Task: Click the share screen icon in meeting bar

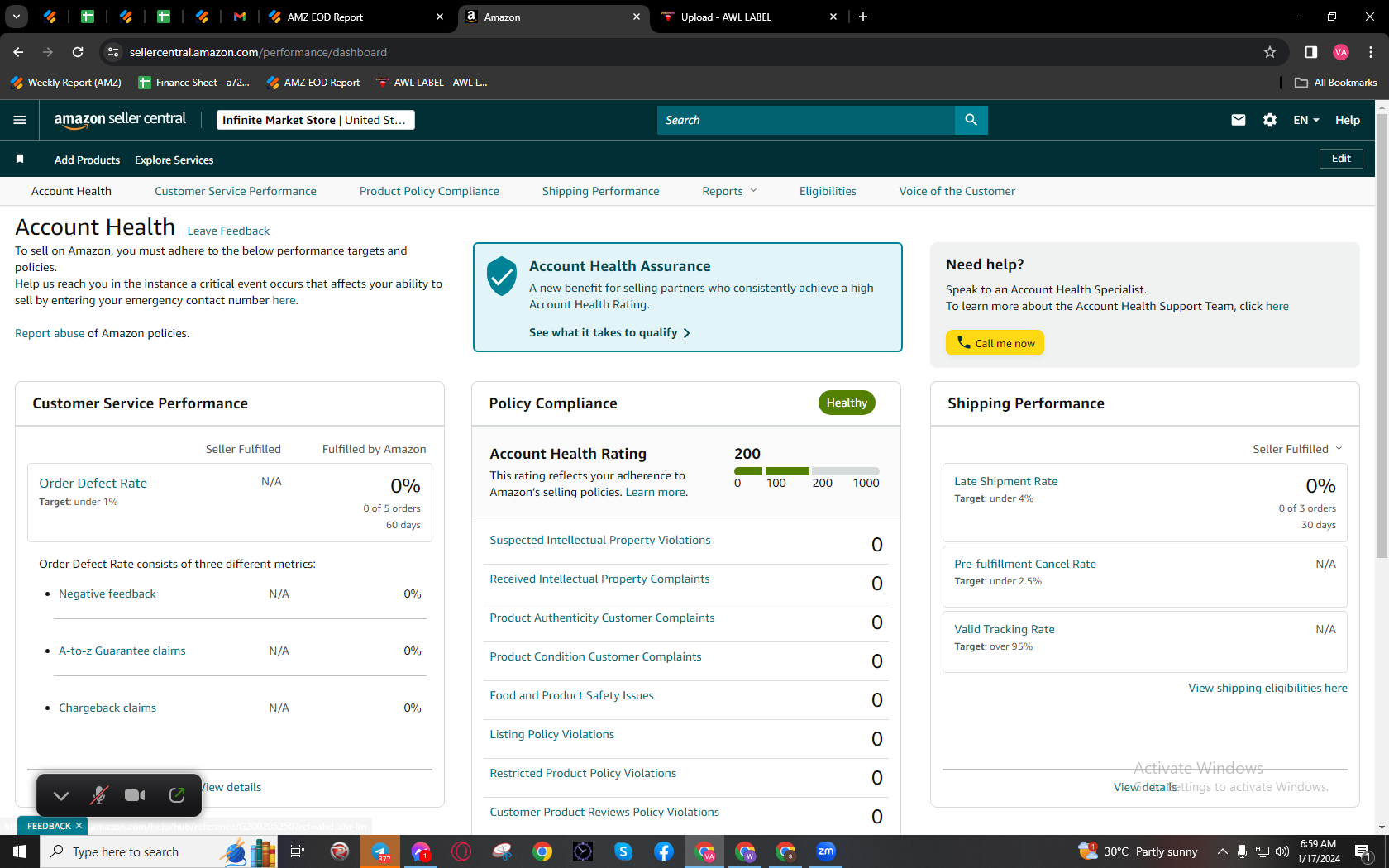Action: tap(177, 795)
